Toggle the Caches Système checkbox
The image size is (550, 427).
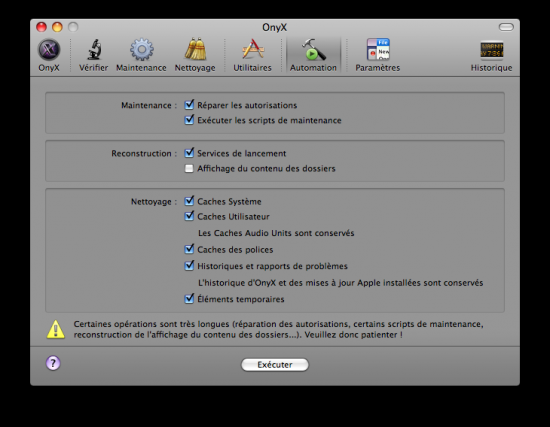pyautogui.click(x=189, y=201)
